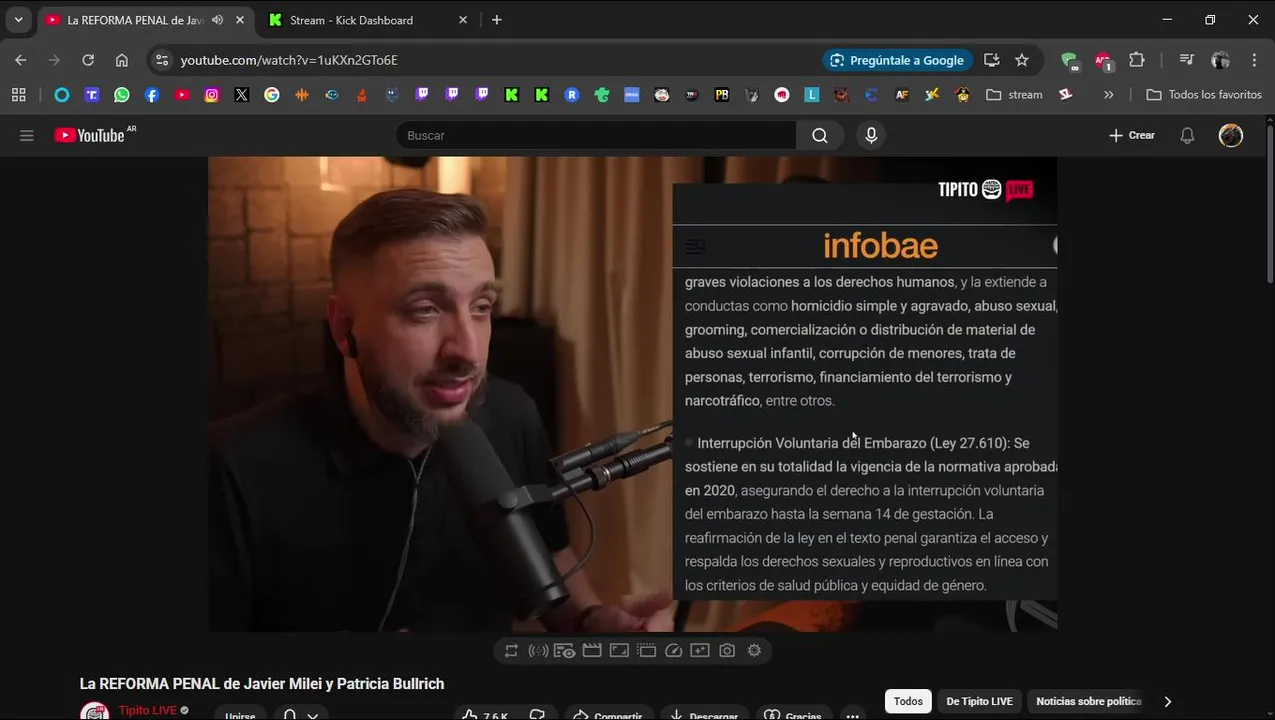Click the Crear button
1275x720 pixels.
[1132, 135]
